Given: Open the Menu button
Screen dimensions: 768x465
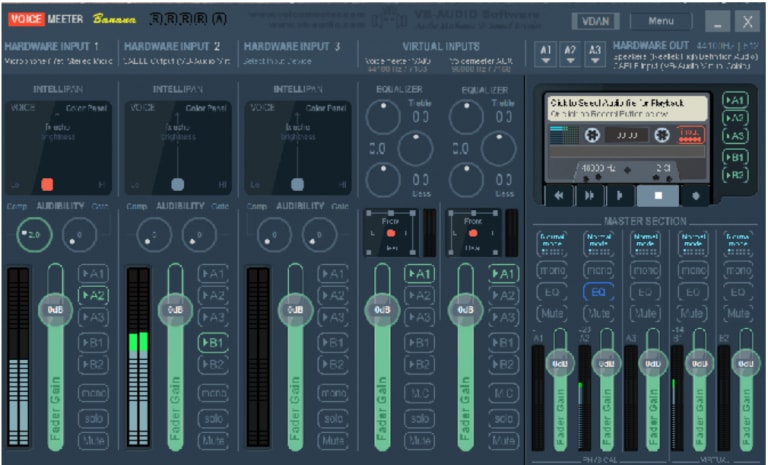Looking at the screenshot, I should (661, 21).
